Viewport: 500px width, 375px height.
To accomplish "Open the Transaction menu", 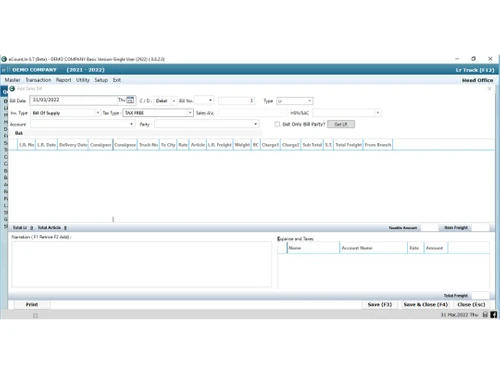I will point(38,80).
